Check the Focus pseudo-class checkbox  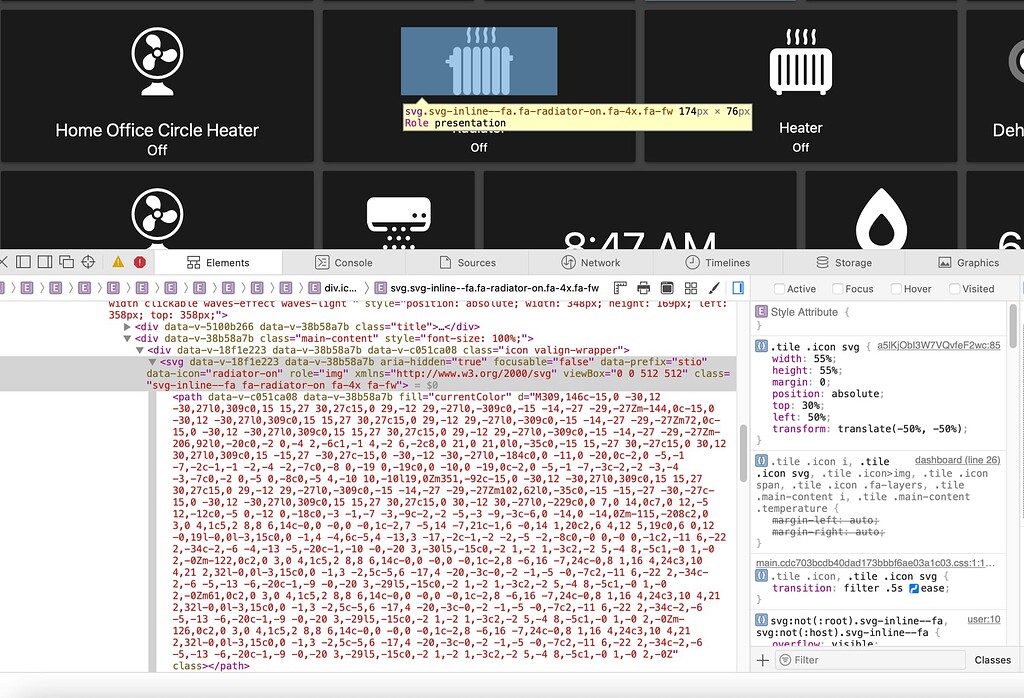(837, 289)
